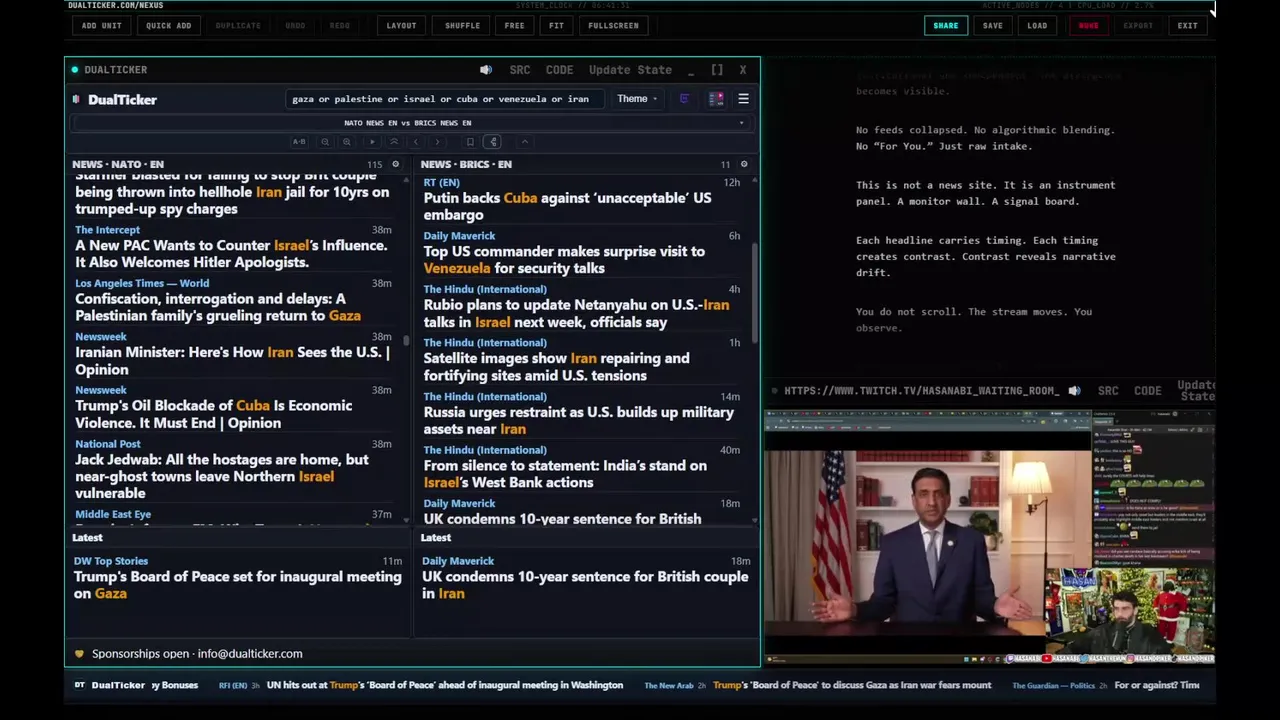
Task: Click the previous arrow in ticker toolbar
Action: pos(416,142)
